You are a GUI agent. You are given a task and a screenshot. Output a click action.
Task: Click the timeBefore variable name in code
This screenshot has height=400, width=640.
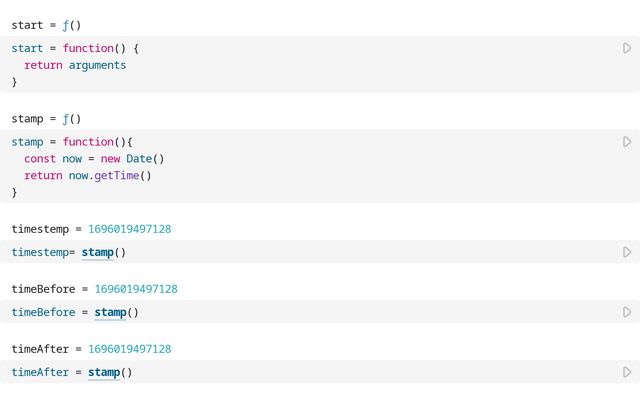(x=43, y=312)
